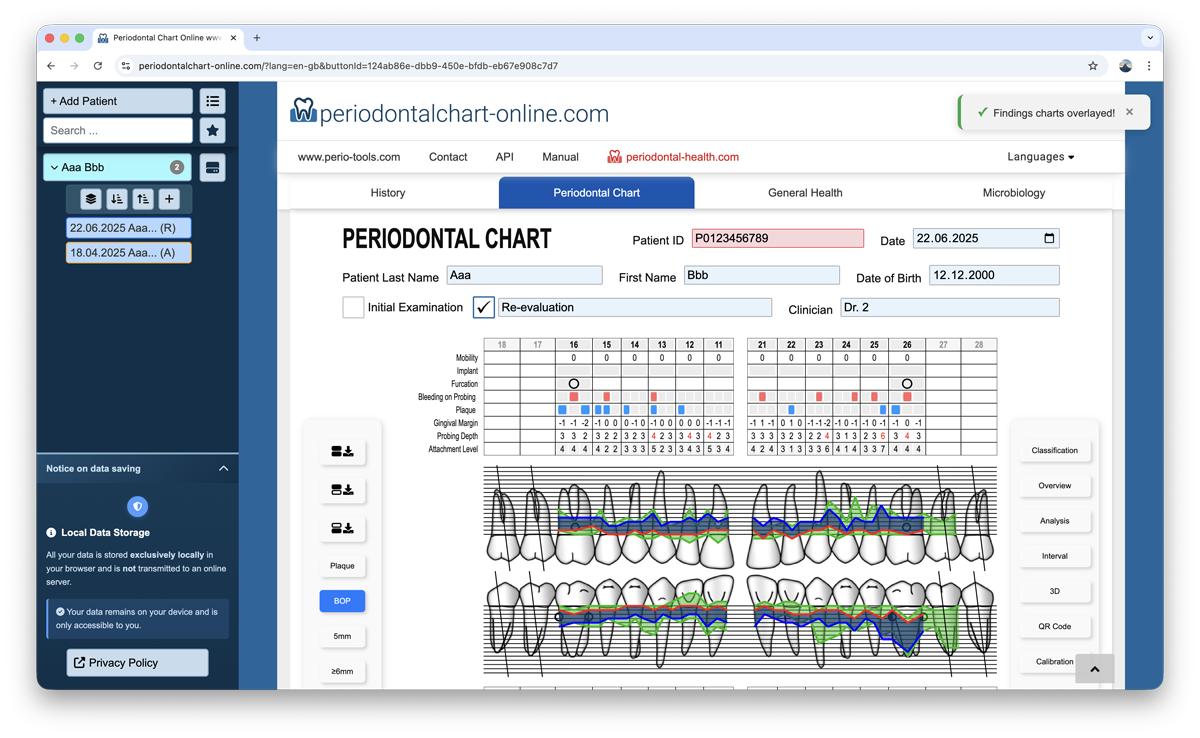
Task: Open the History tab
Action: point(388,193)
